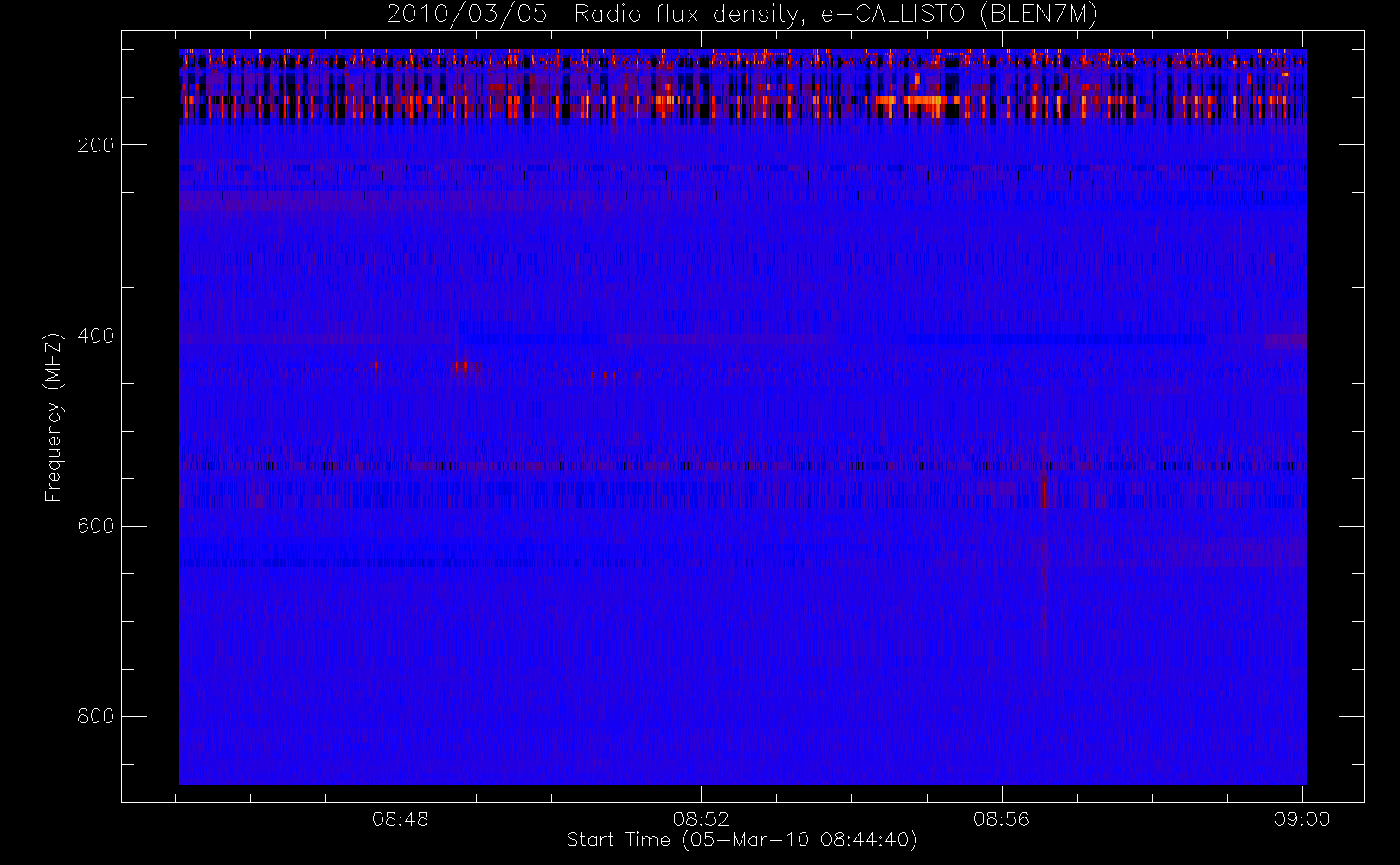Click the 08:48 time tick label
The height and width of the screenshot is (865, 1400).
(401, 819)
